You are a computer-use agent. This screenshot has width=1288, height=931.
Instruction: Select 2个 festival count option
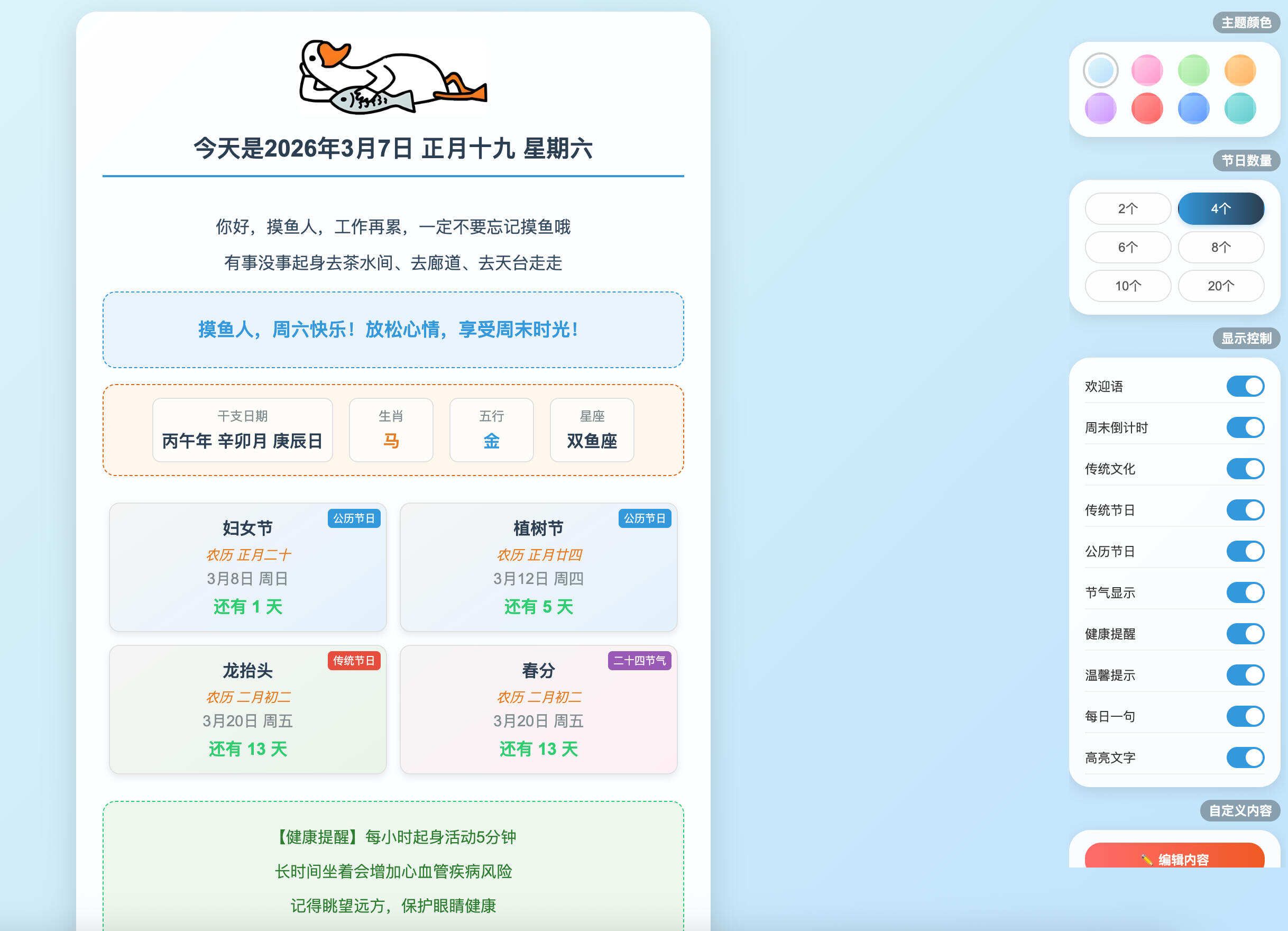tap(1127, 208)
